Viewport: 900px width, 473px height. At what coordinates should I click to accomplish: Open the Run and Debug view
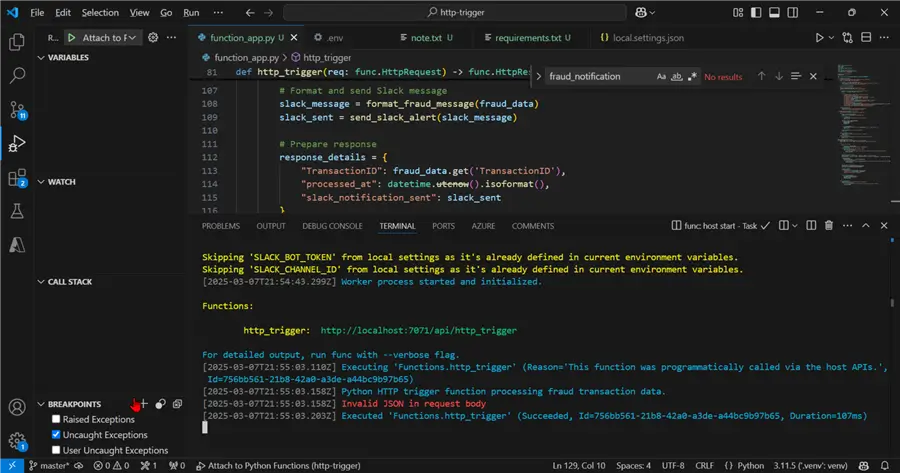tap(17, 144)
